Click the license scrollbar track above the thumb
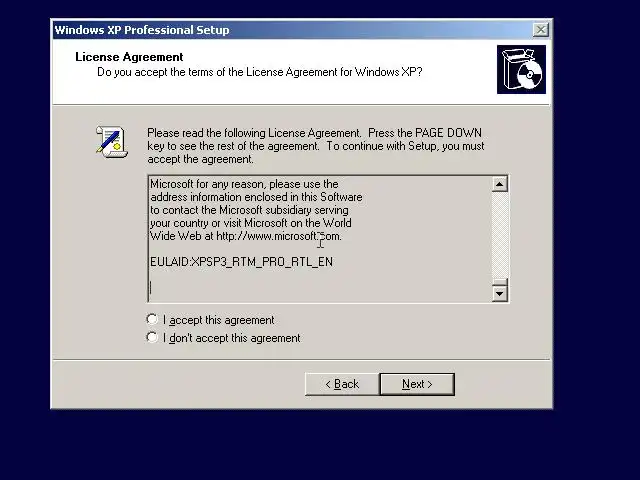Image resolution: width=640 pixels, height=480 pixels. (x=500, y=235)
